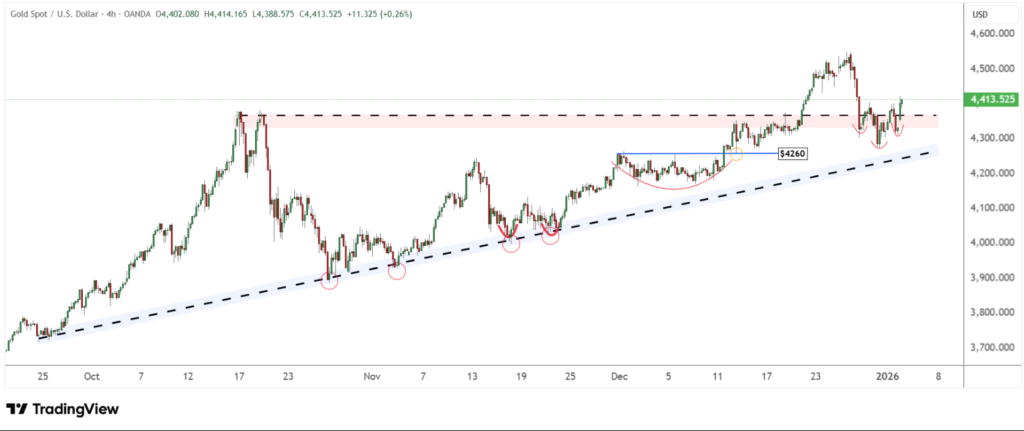Click the TradingView logo
Image resolution: width=1024 pixels, height=431 pixels.
point(62,409)
